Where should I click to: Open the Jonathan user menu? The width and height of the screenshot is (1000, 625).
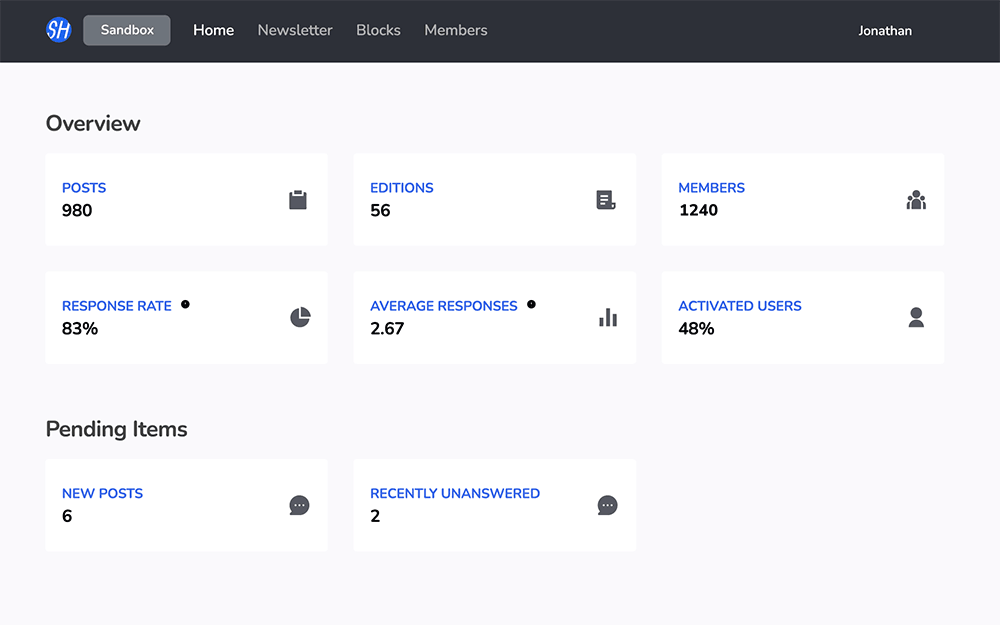(x=885, y=31)
